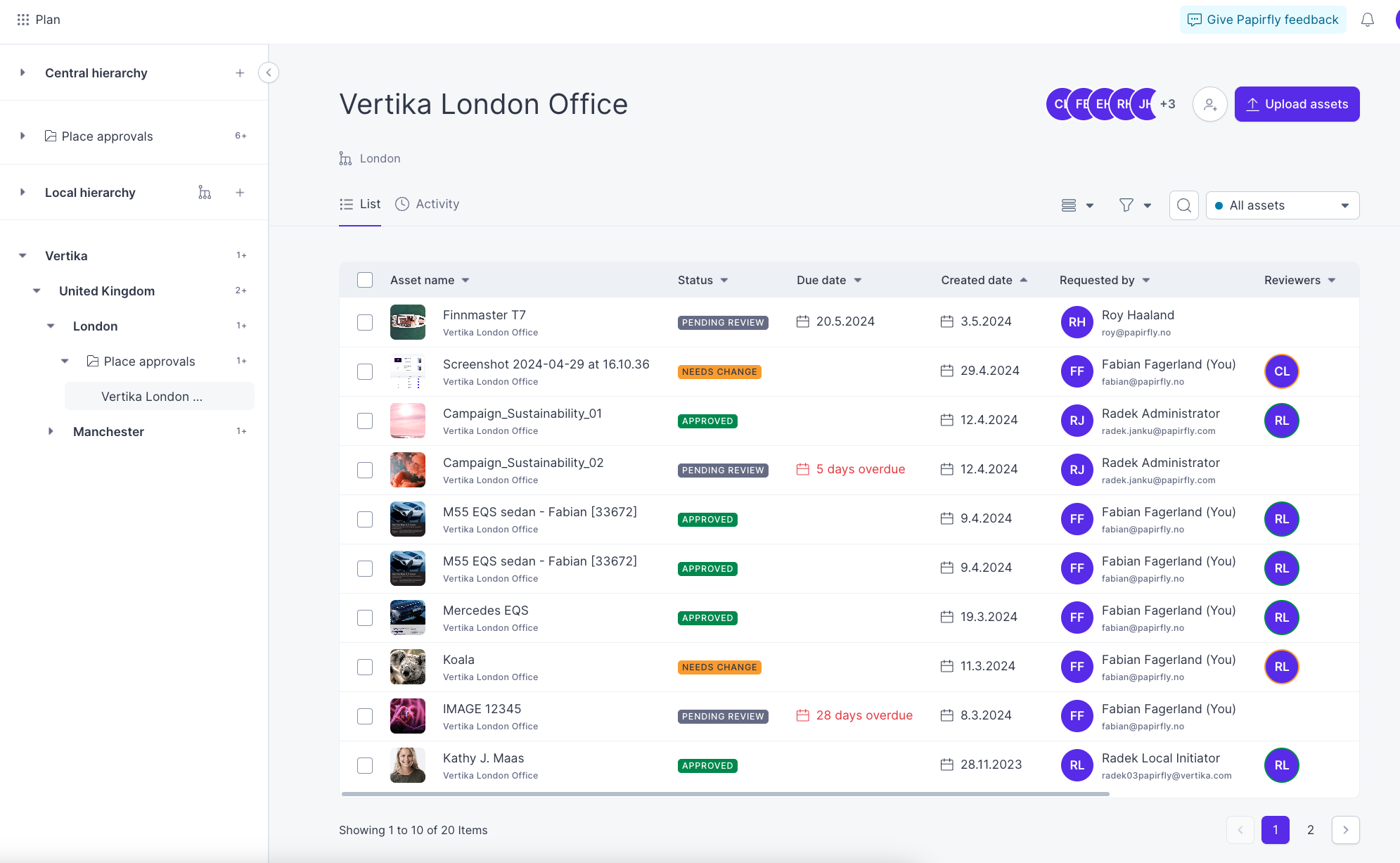Viewport: 1400px width, 863px height.
Task: Click the 5 days overdue calendar icon
Action: (x=802, y=469)
